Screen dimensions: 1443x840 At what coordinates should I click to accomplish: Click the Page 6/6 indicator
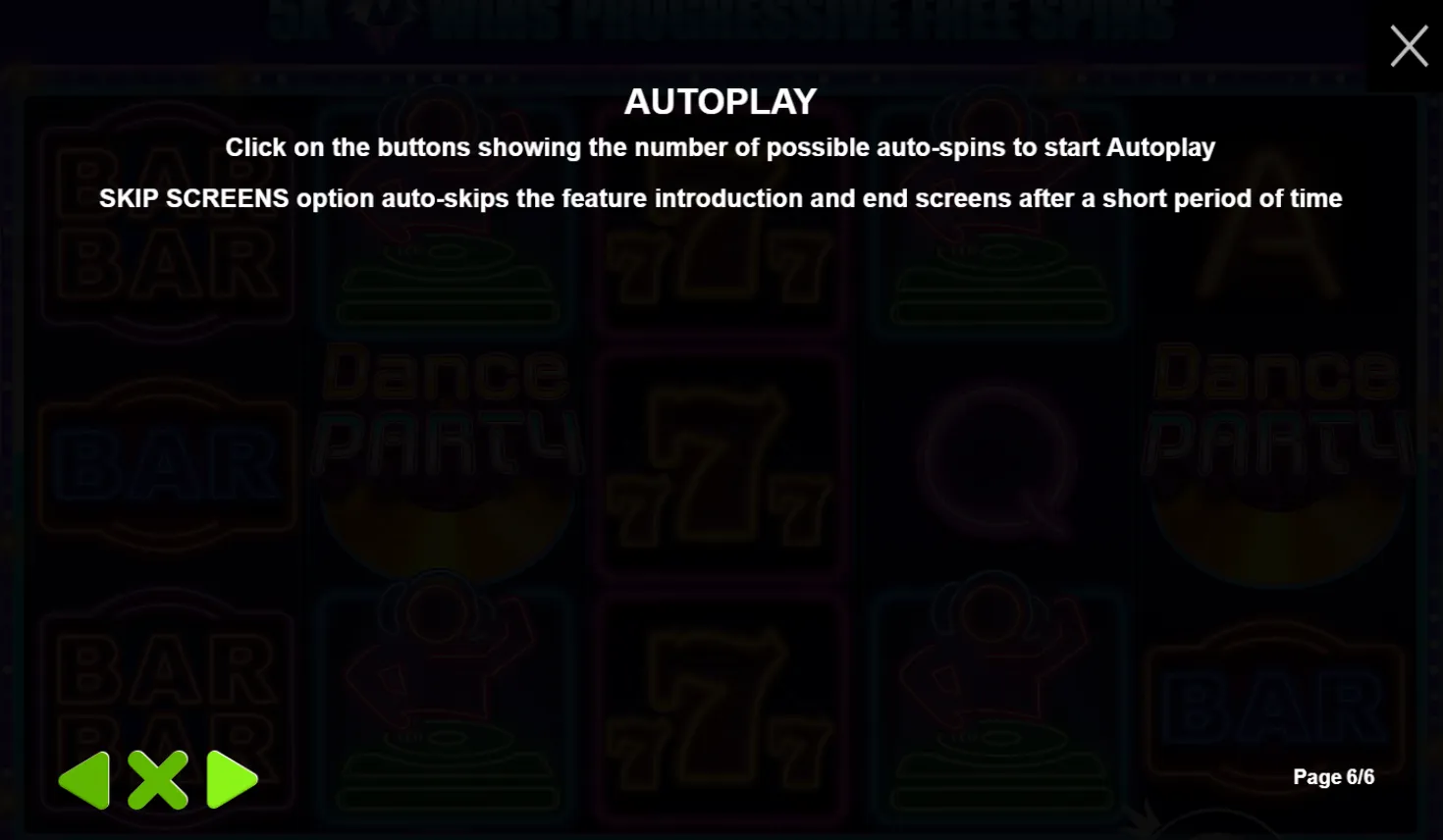tap(1333, 777)
